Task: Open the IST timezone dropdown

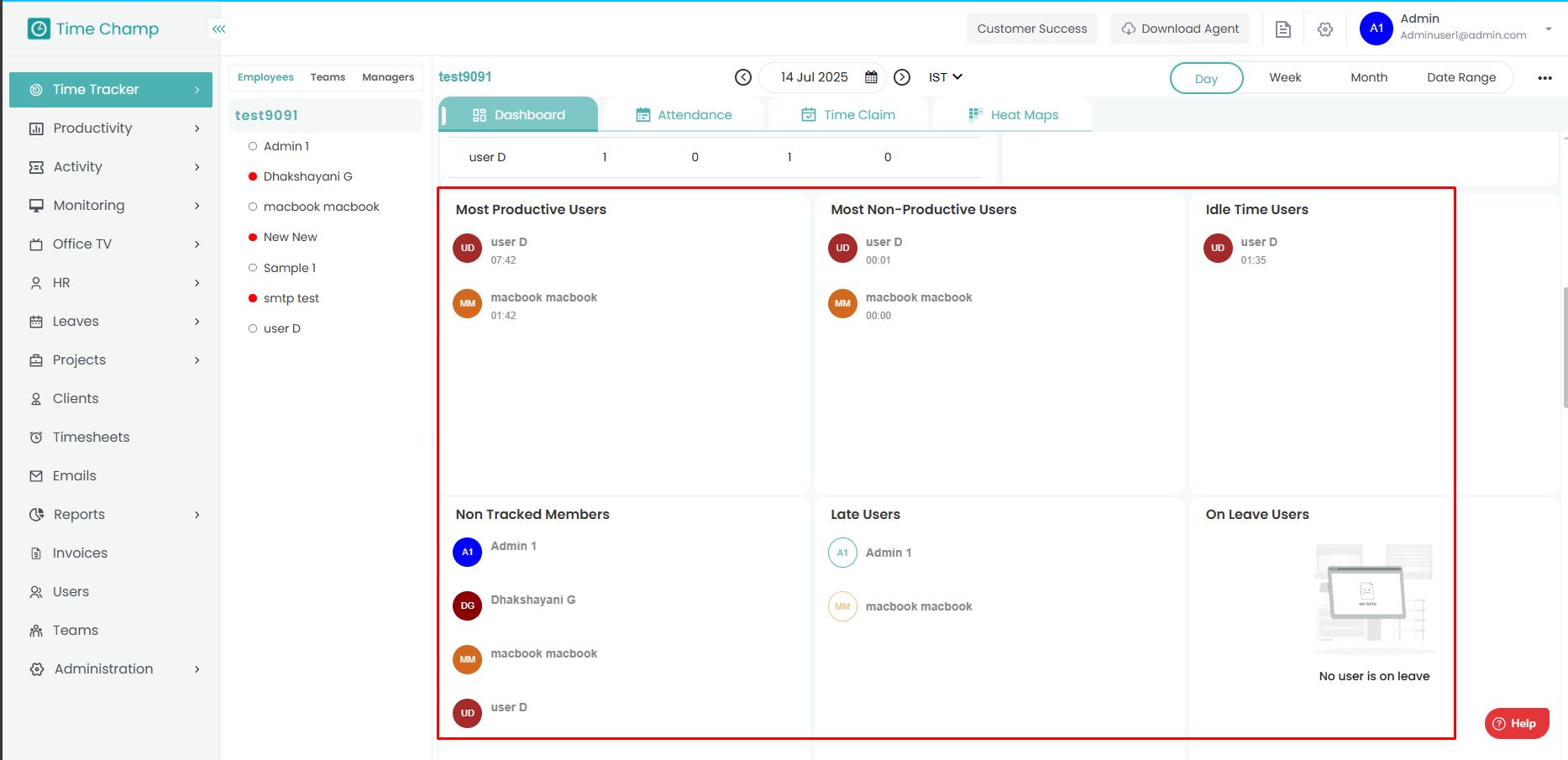Action: pos(946,77)
